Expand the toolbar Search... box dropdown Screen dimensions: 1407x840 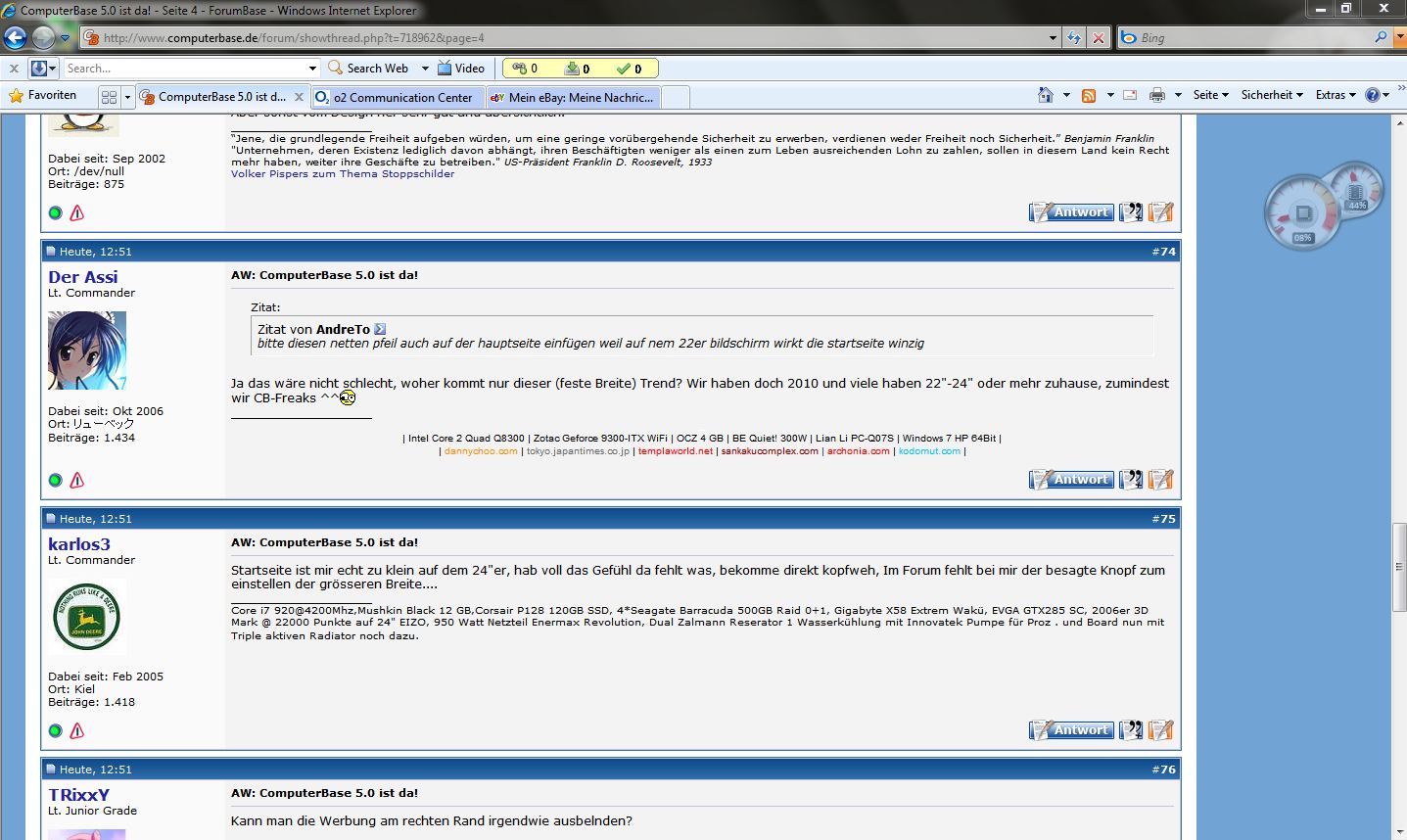[x=313, y=69]
